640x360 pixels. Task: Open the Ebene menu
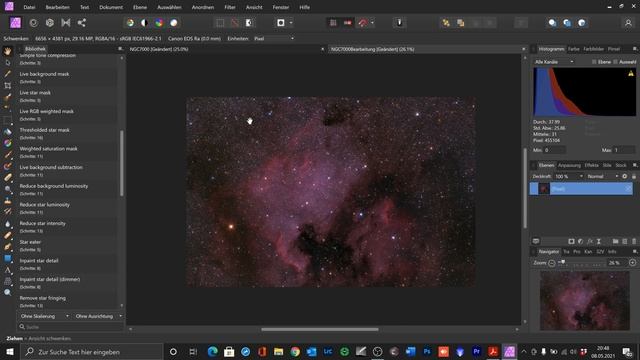(140, 7)
